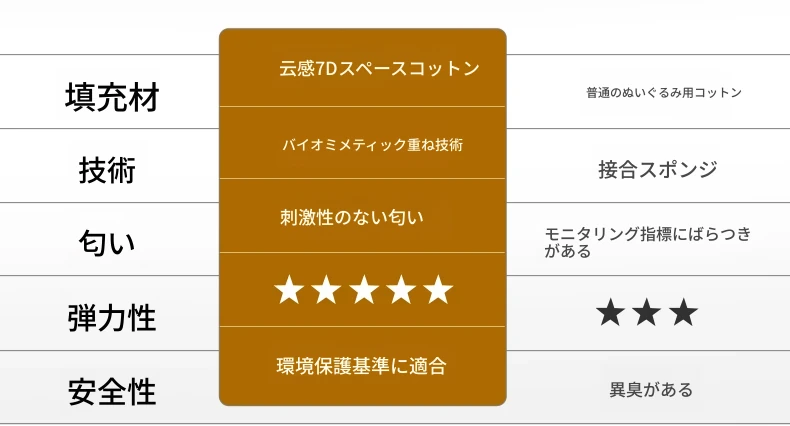Click the first white star in the elasticity row
This screenshot has width=790, height=426.
[289, 290]
